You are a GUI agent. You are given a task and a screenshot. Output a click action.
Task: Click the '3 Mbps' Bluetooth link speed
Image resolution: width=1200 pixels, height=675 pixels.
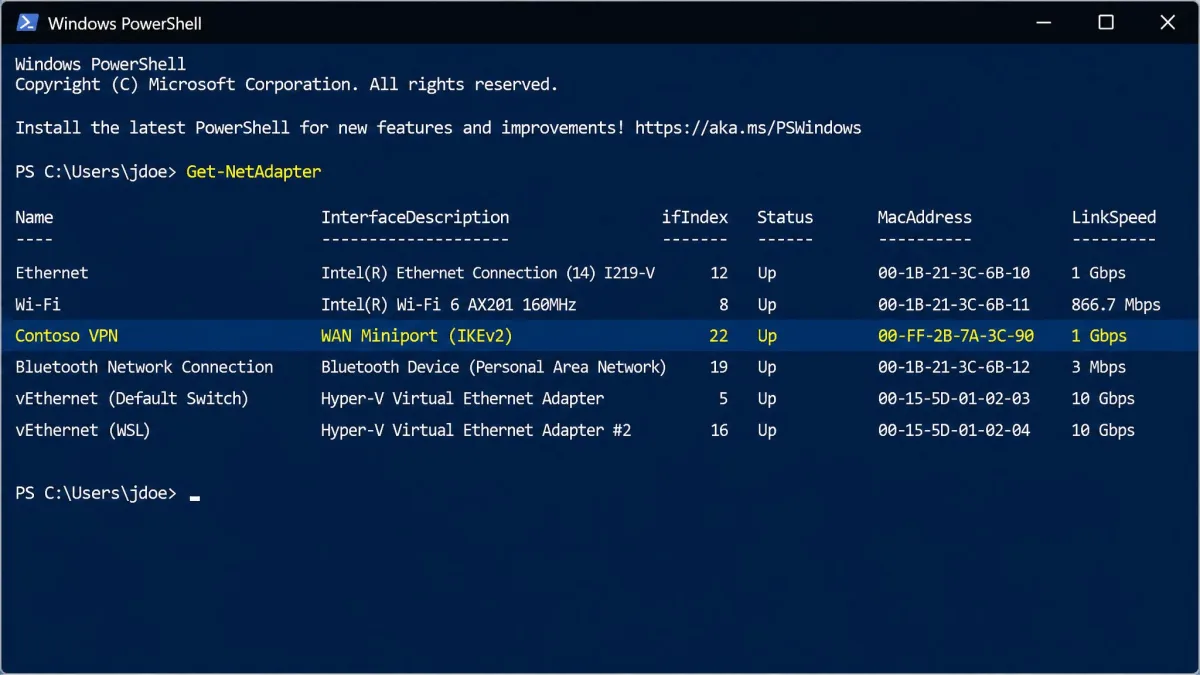click(1099, 367)
